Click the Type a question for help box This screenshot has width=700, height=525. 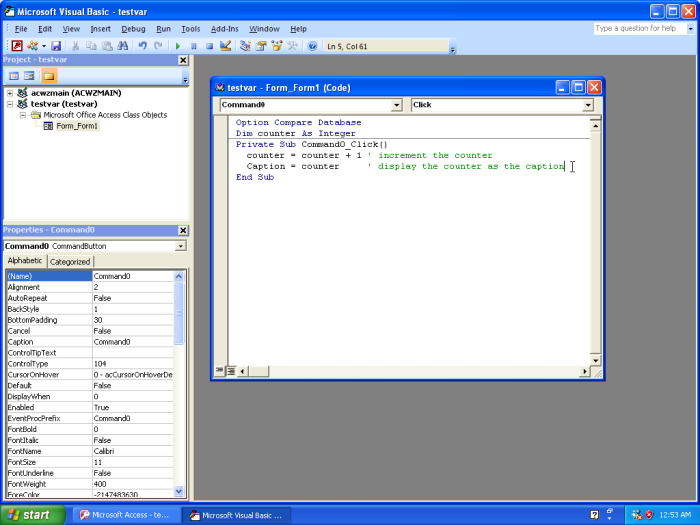[x=639, y=29]
